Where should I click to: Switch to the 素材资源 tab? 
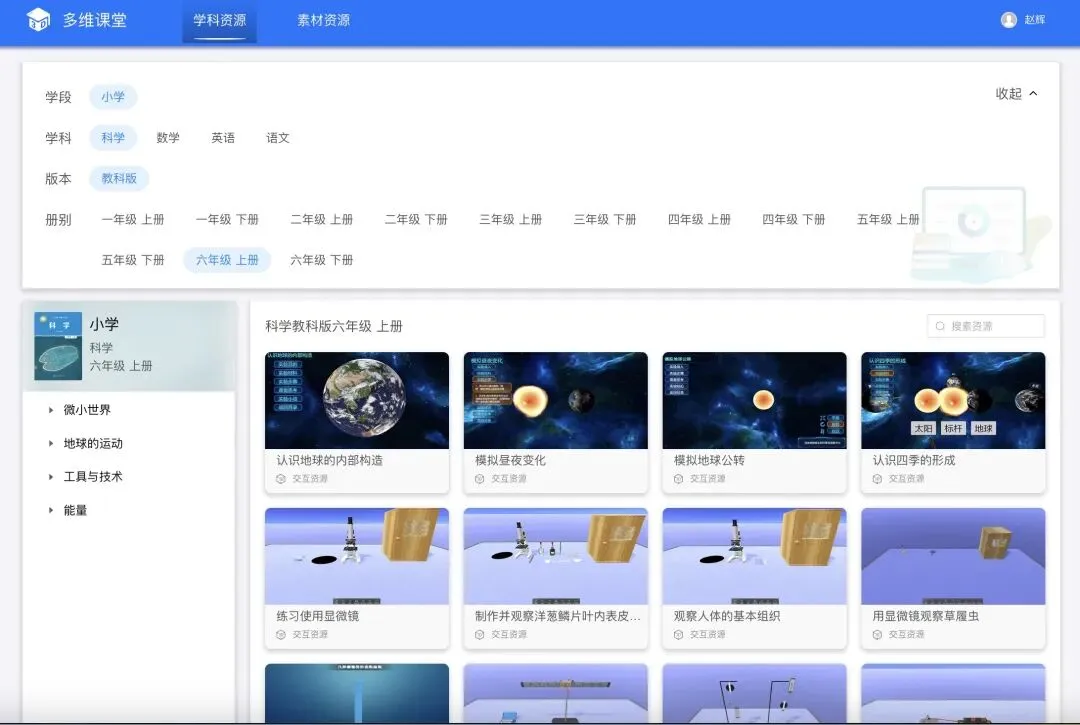pyautogui.click(x=324, y=21)
